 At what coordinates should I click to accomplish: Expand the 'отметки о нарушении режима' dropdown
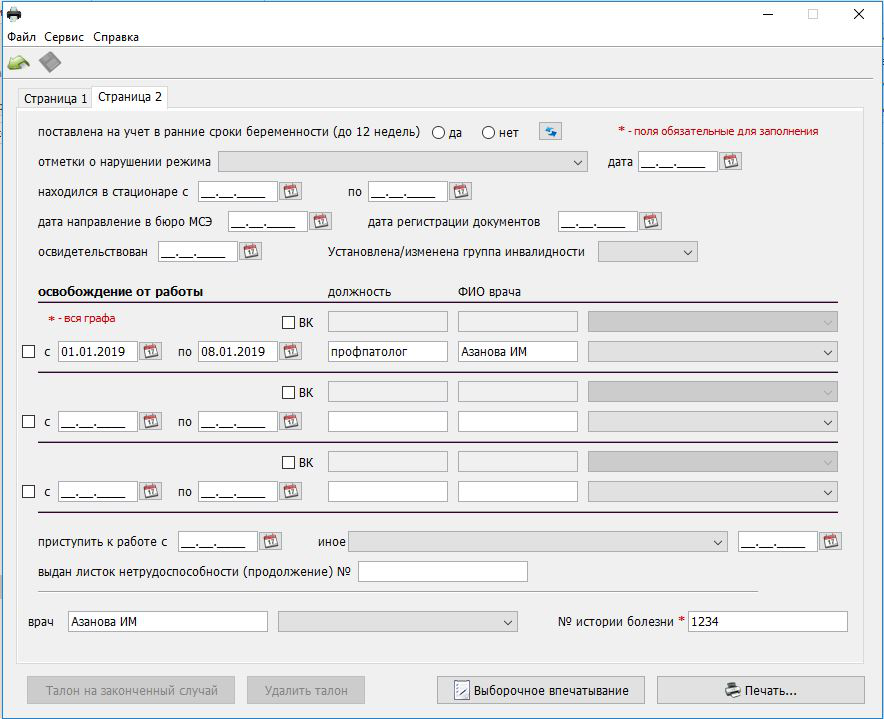[x=579, y=162]
